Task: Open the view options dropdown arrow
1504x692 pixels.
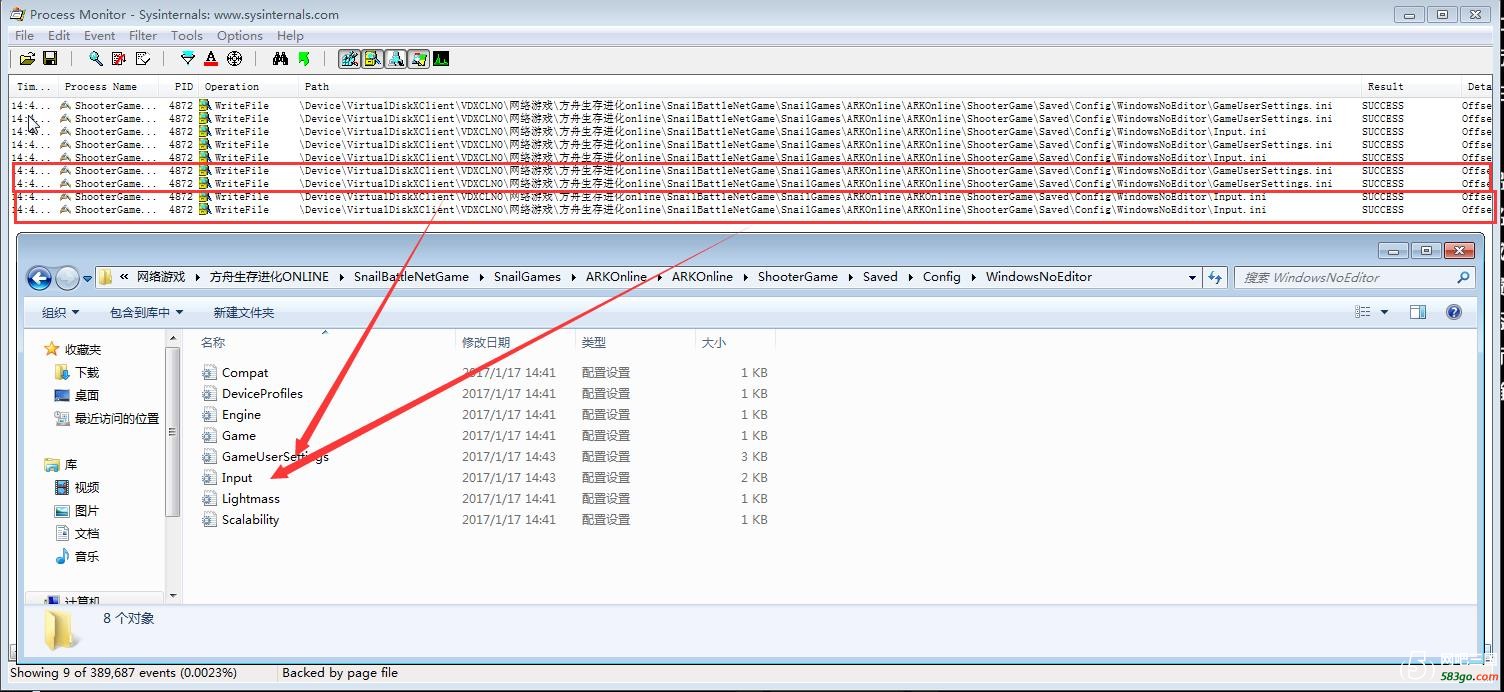Action: coord(1384,312)
